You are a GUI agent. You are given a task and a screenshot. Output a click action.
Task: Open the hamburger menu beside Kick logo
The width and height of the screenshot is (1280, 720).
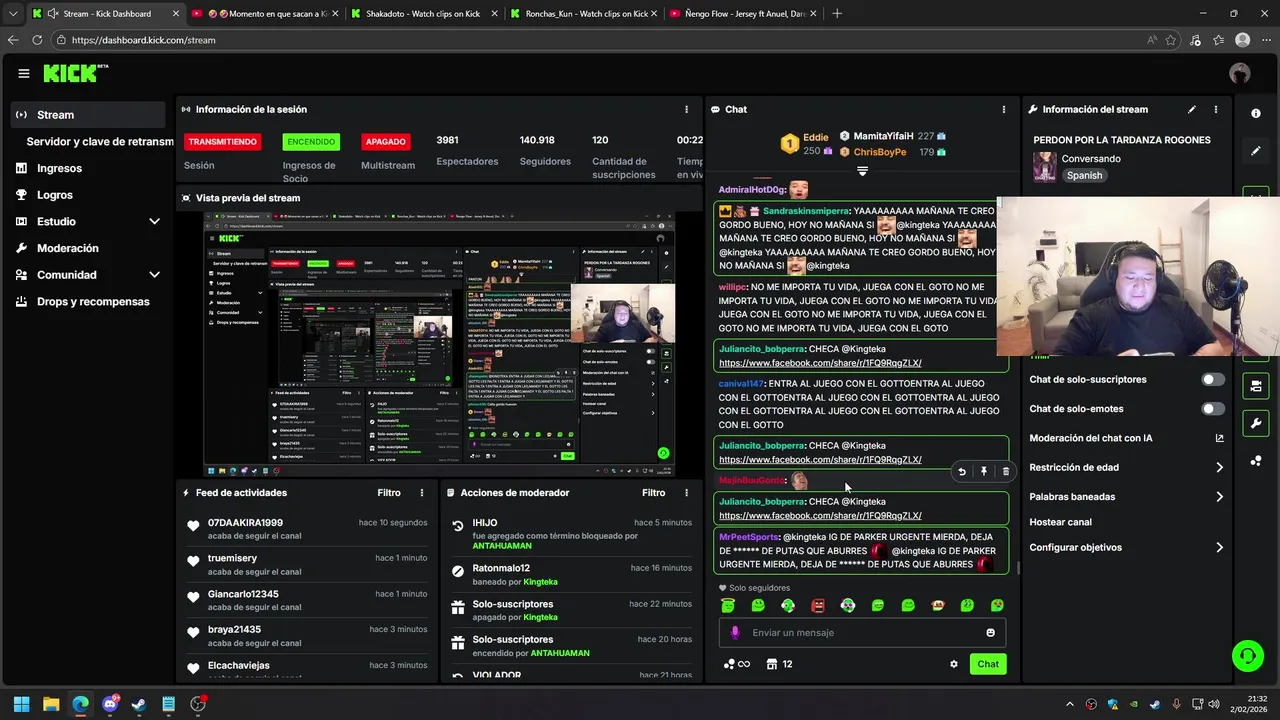(23, 73)
